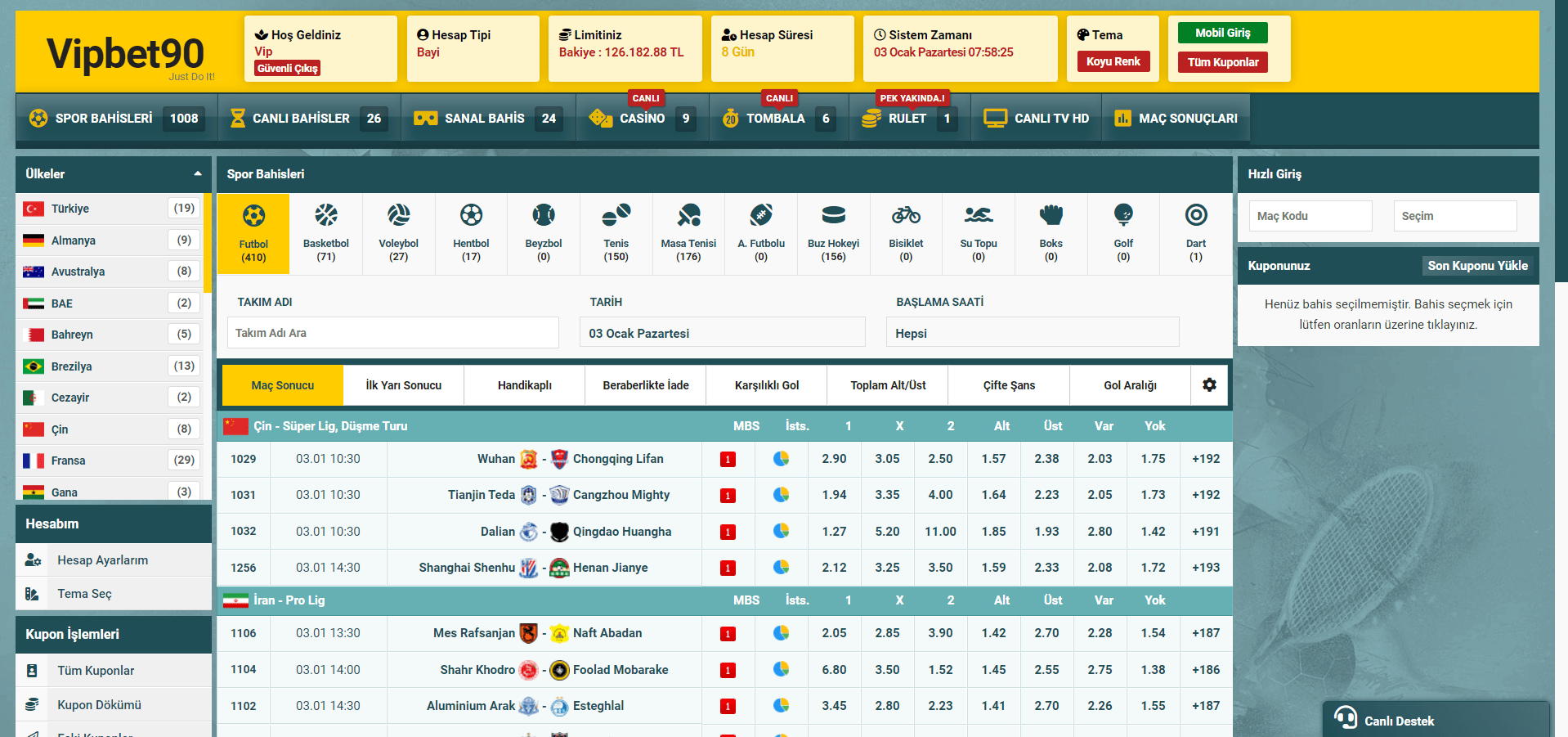Switch to Handikaplı tab
This screenshot has width=1568, height=737.
coord(525,385)
